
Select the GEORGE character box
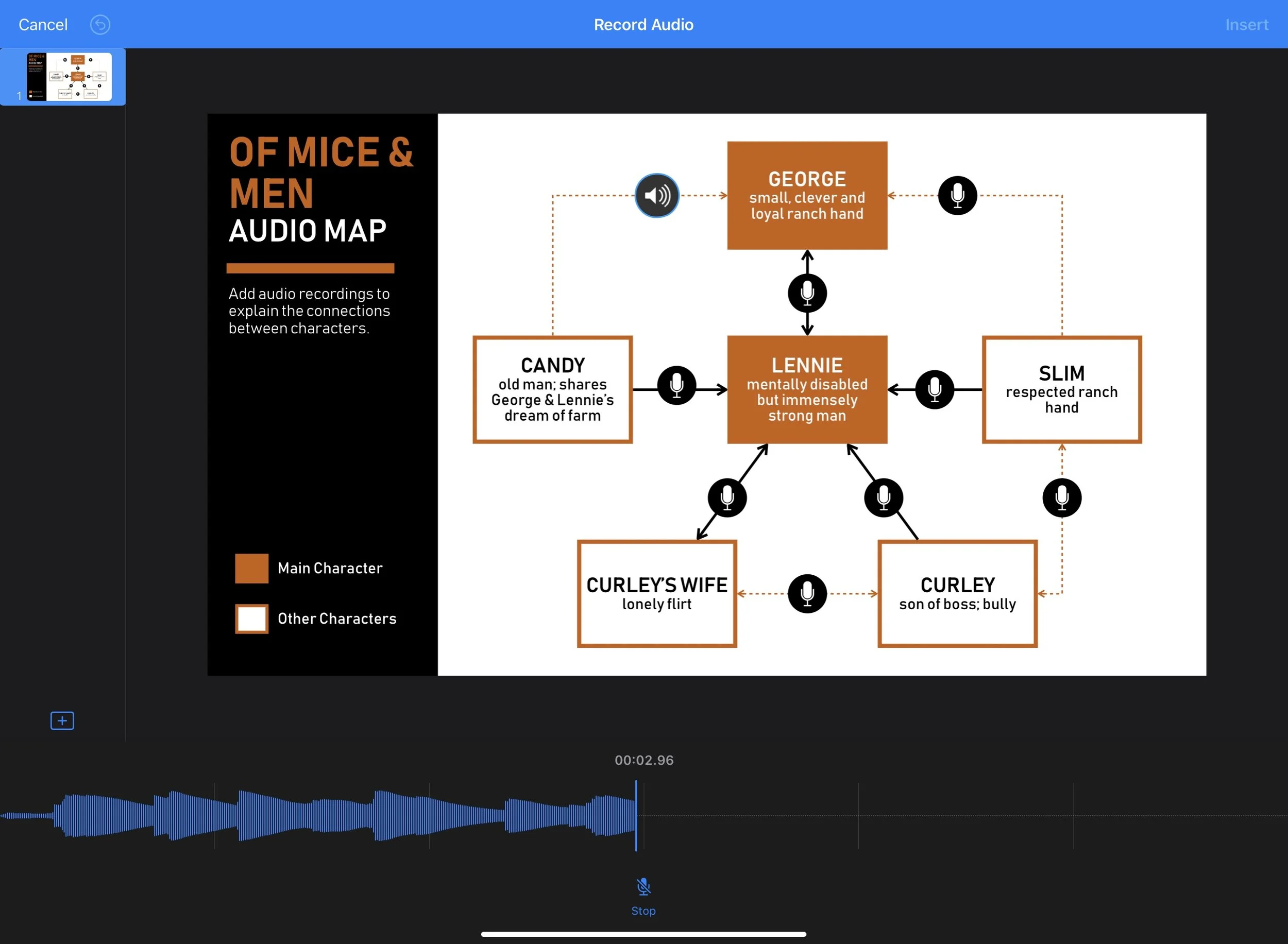(807, 195)
